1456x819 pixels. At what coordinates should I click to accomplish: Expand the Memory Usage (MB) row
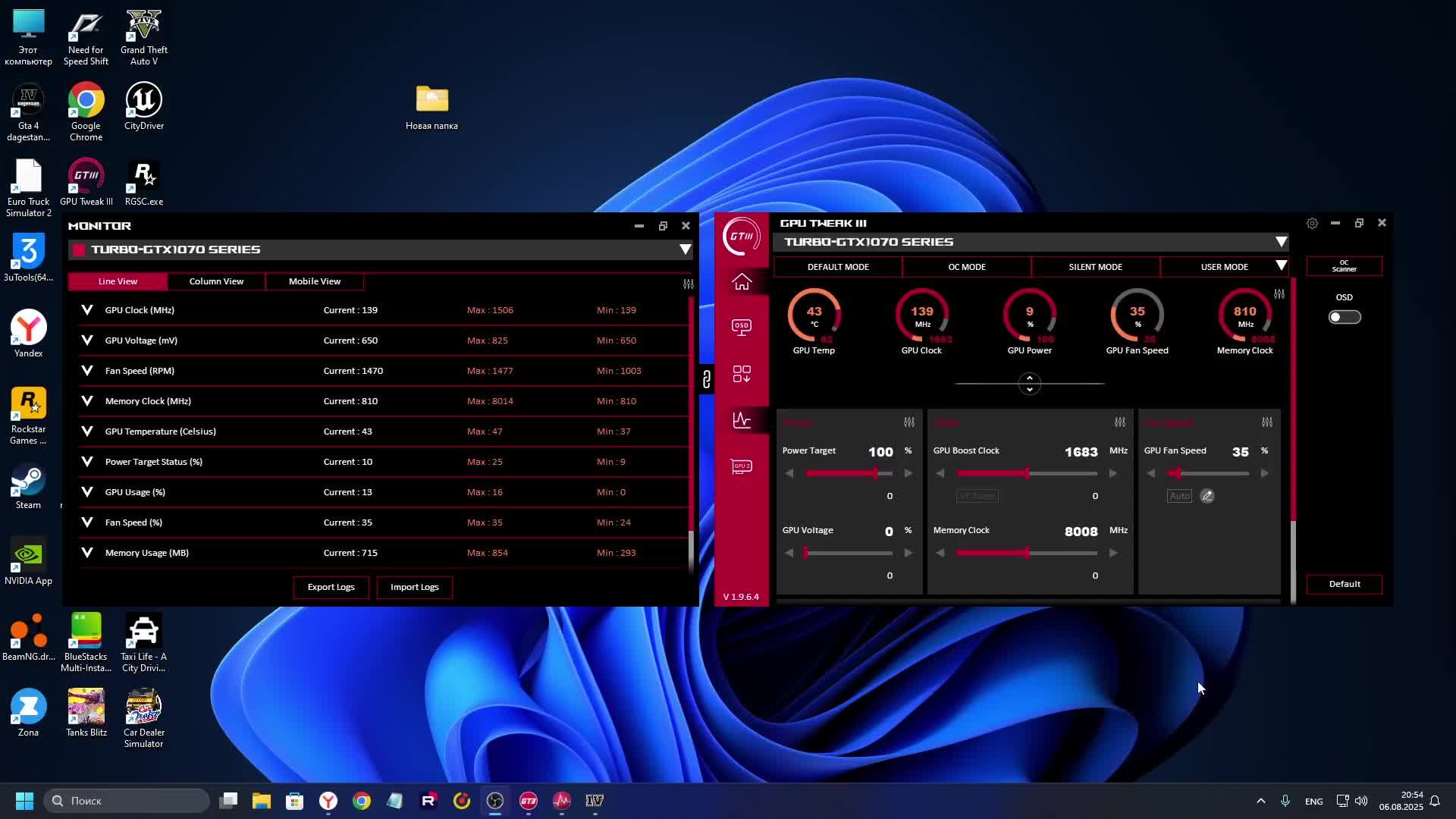pos(87,553)
